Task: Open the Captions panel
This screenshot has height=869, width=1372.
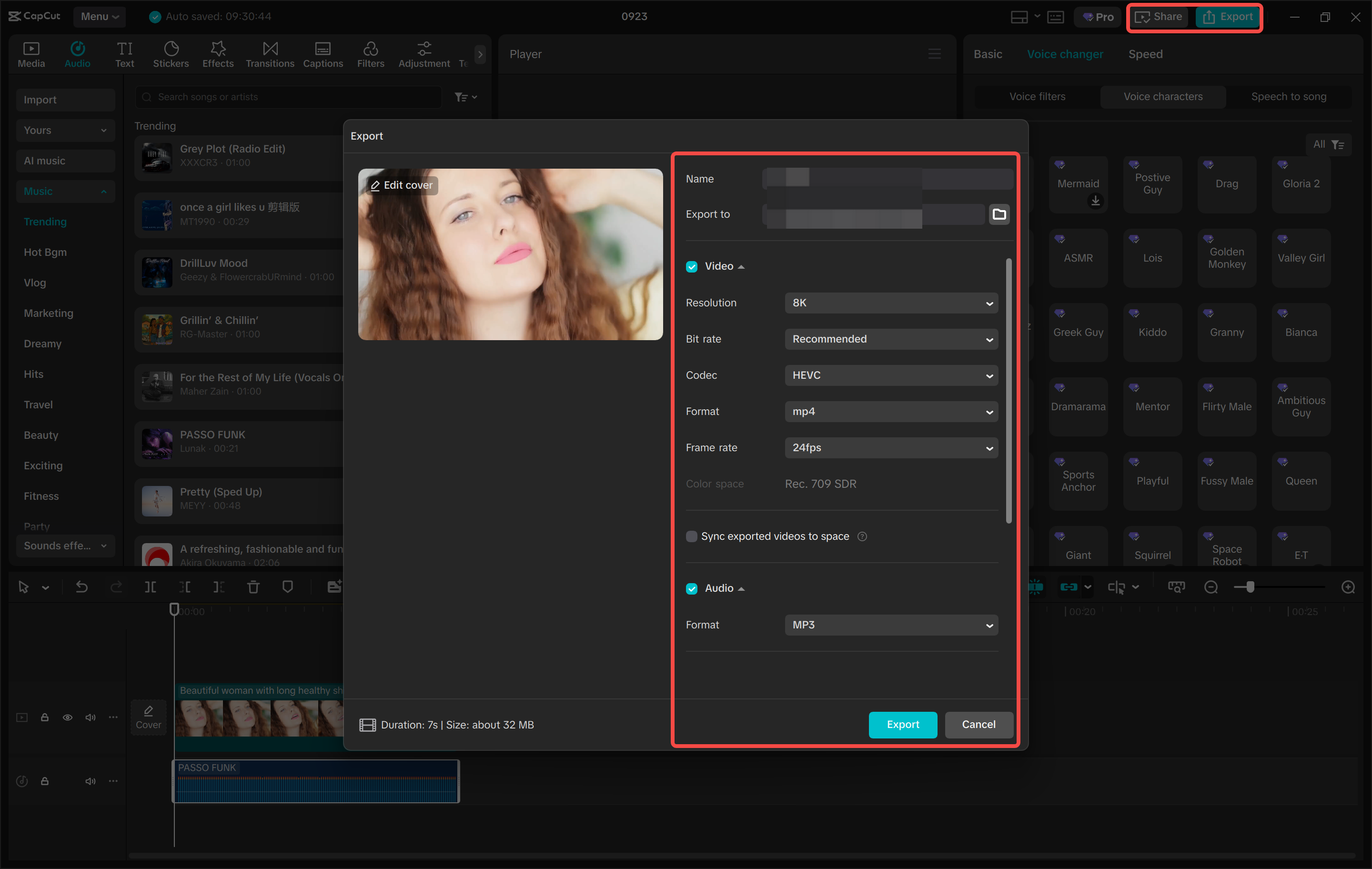Action: (323, 53)
